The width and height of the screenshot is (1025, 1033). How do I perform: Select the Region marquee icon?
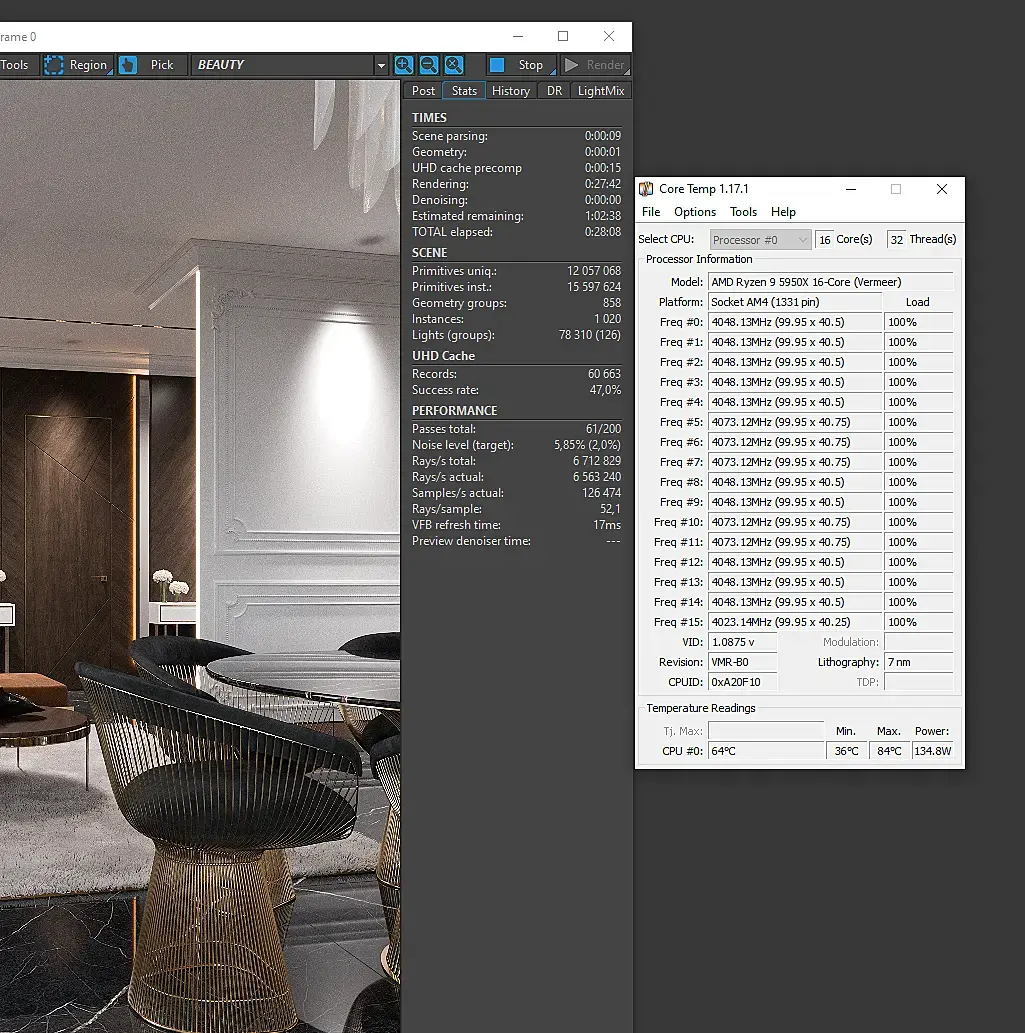(54, 65)
